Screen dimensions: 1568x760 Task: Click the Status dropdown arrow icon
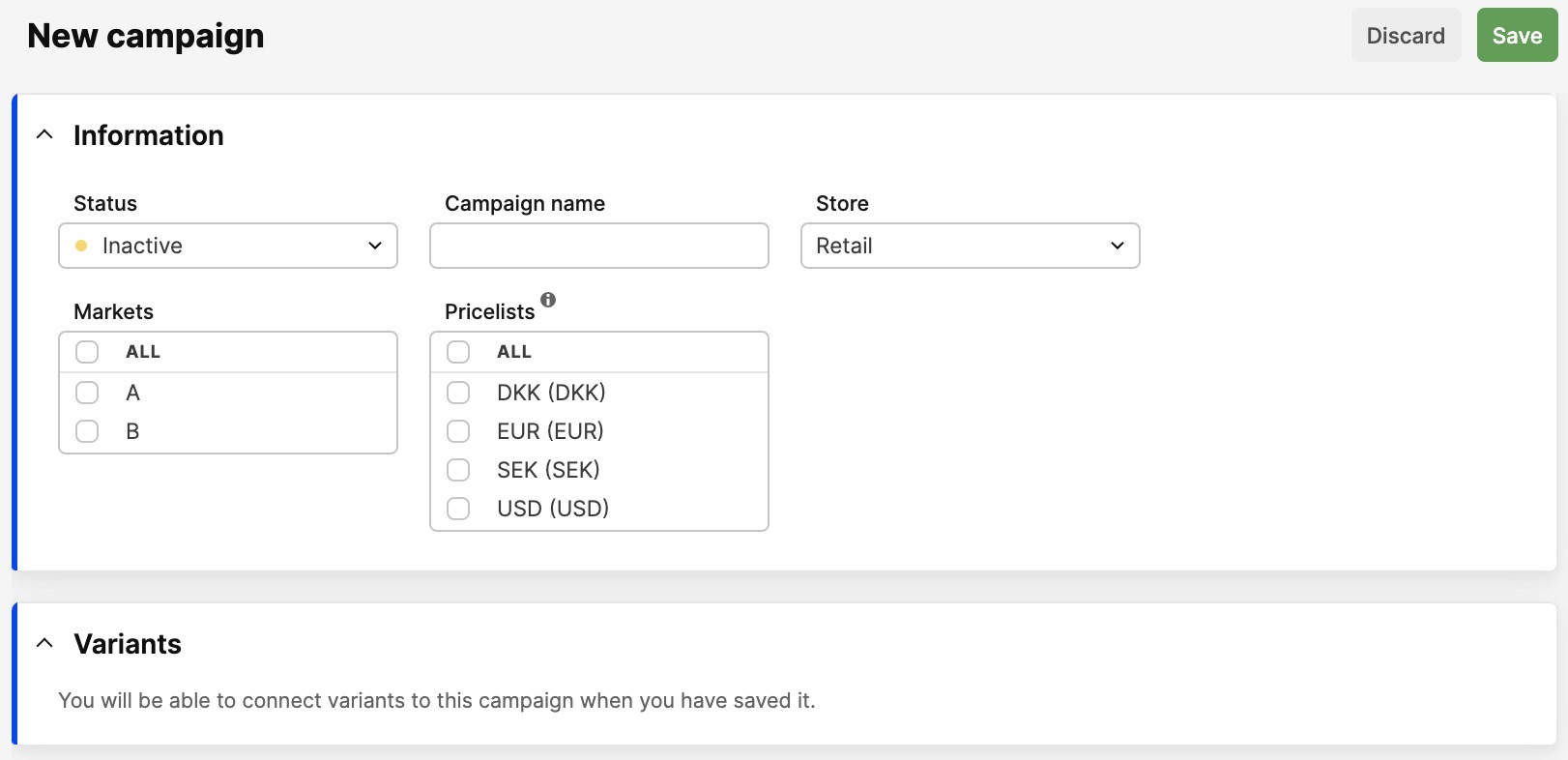(375, 246)
